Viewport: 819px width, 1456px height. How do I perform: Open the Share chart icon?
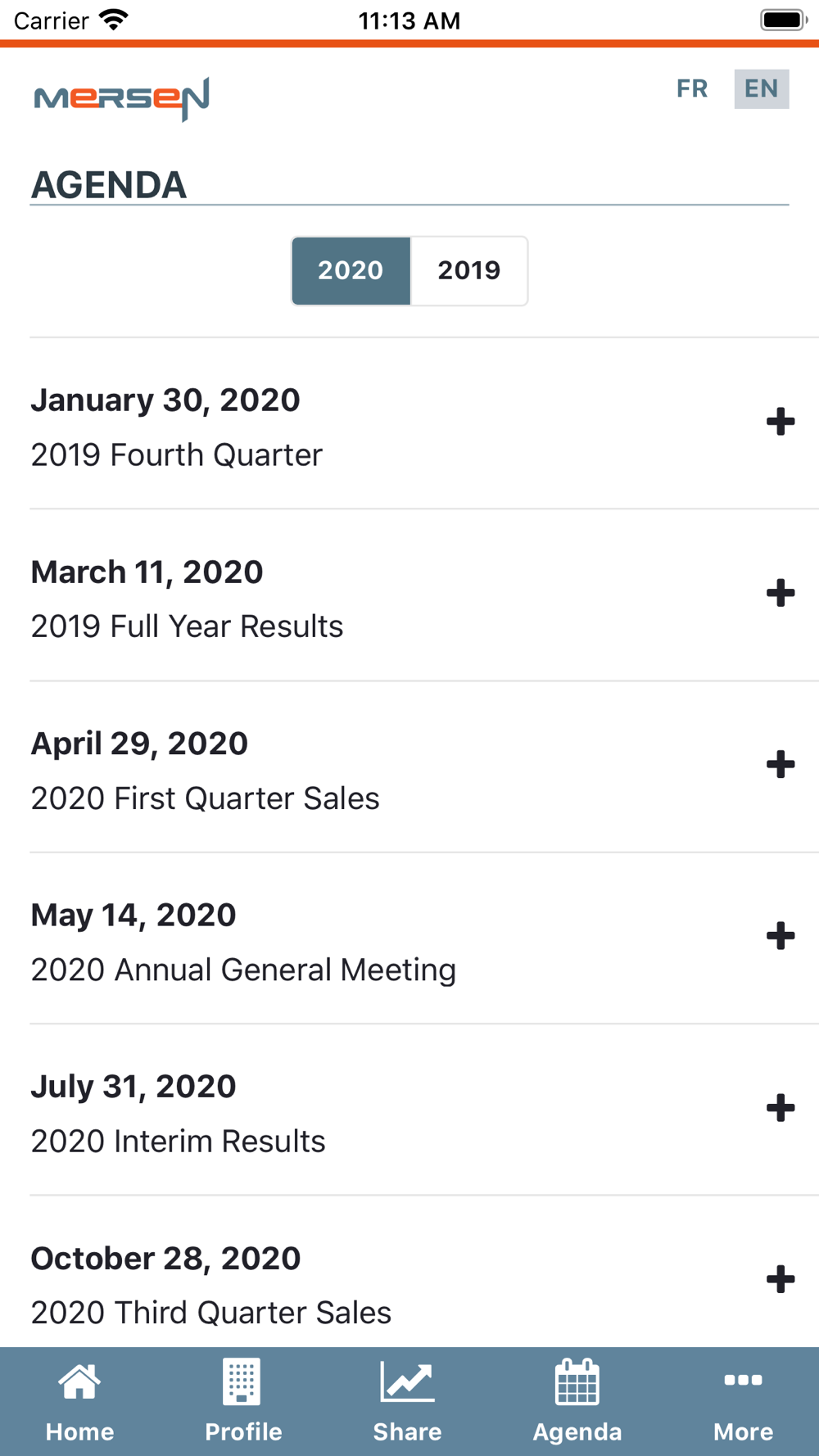point(407,1381)
